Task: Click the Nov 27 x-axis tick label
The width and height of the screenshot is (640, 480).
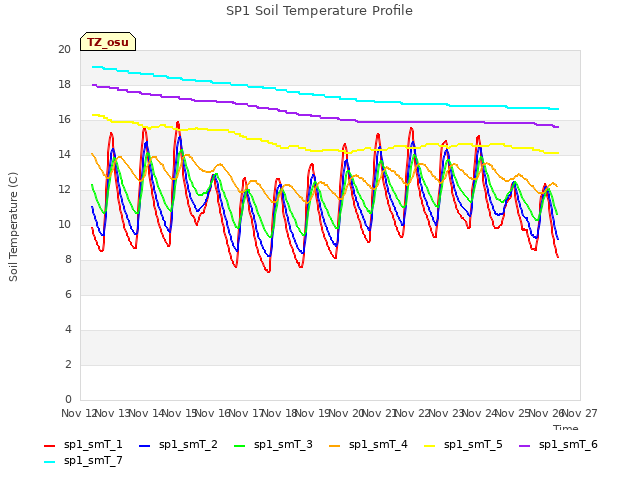Action: click(580, 413)
